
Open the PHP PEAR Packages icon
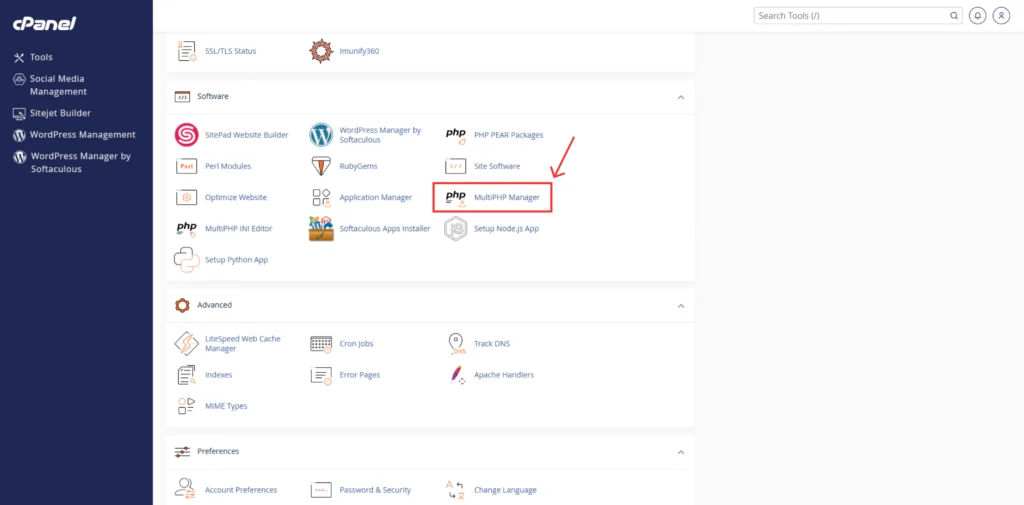[x=456, y=135]
